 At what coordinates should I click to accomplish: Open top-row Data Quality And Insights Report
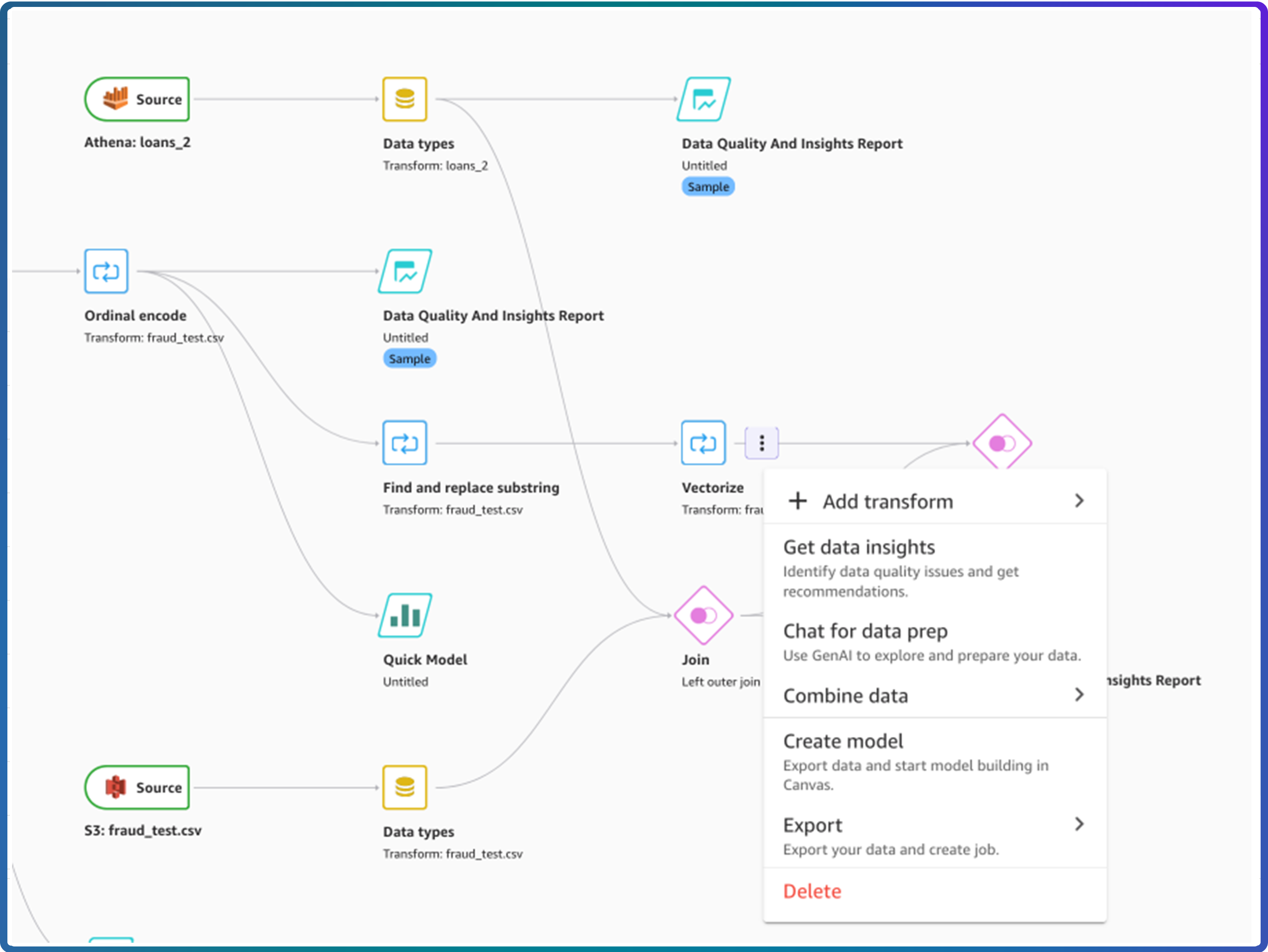click(703, 99)
